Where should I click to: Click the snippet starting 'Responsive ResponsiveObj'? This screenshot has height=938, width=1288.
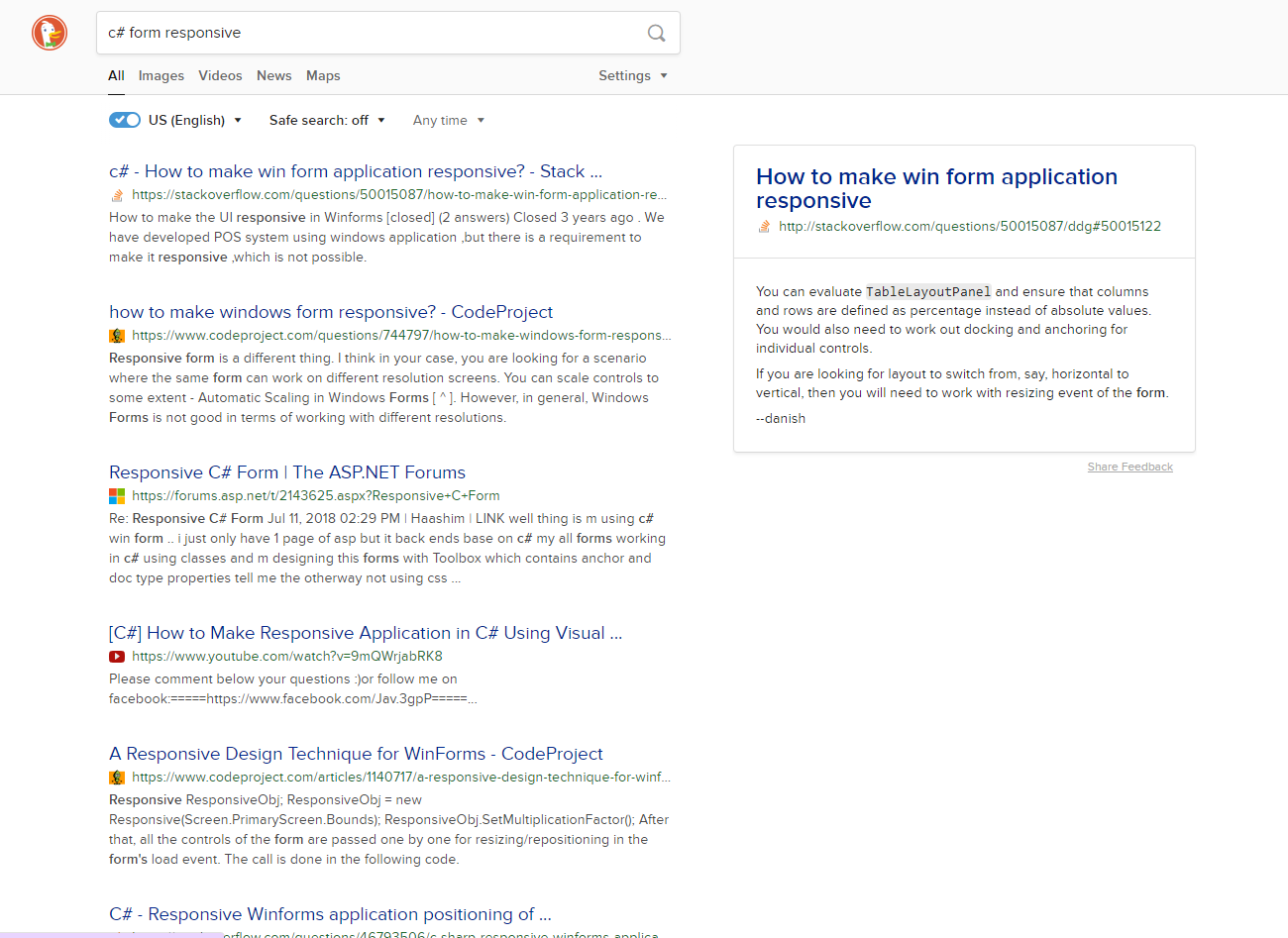tap(389, 829)
